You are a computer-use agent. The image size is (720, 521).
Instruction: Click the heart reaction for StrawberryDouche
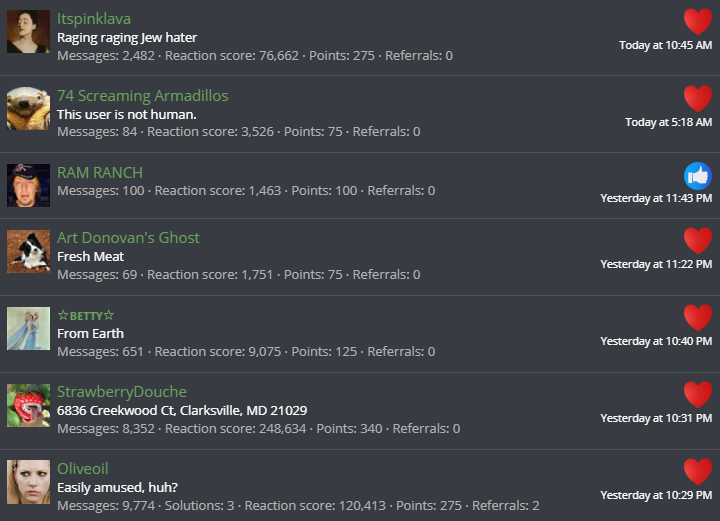tap(698, 395)
